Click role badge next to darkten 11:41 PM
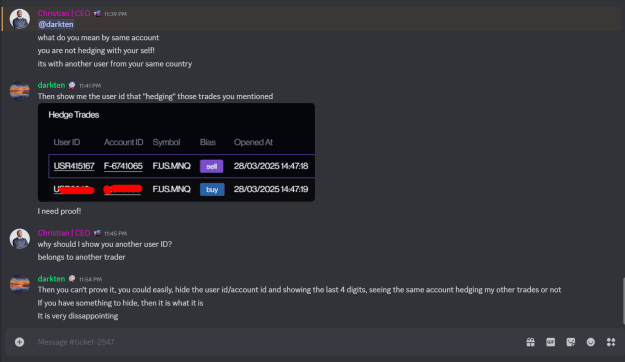Viewport: 625px width, 362px height. tap(72, 85)
